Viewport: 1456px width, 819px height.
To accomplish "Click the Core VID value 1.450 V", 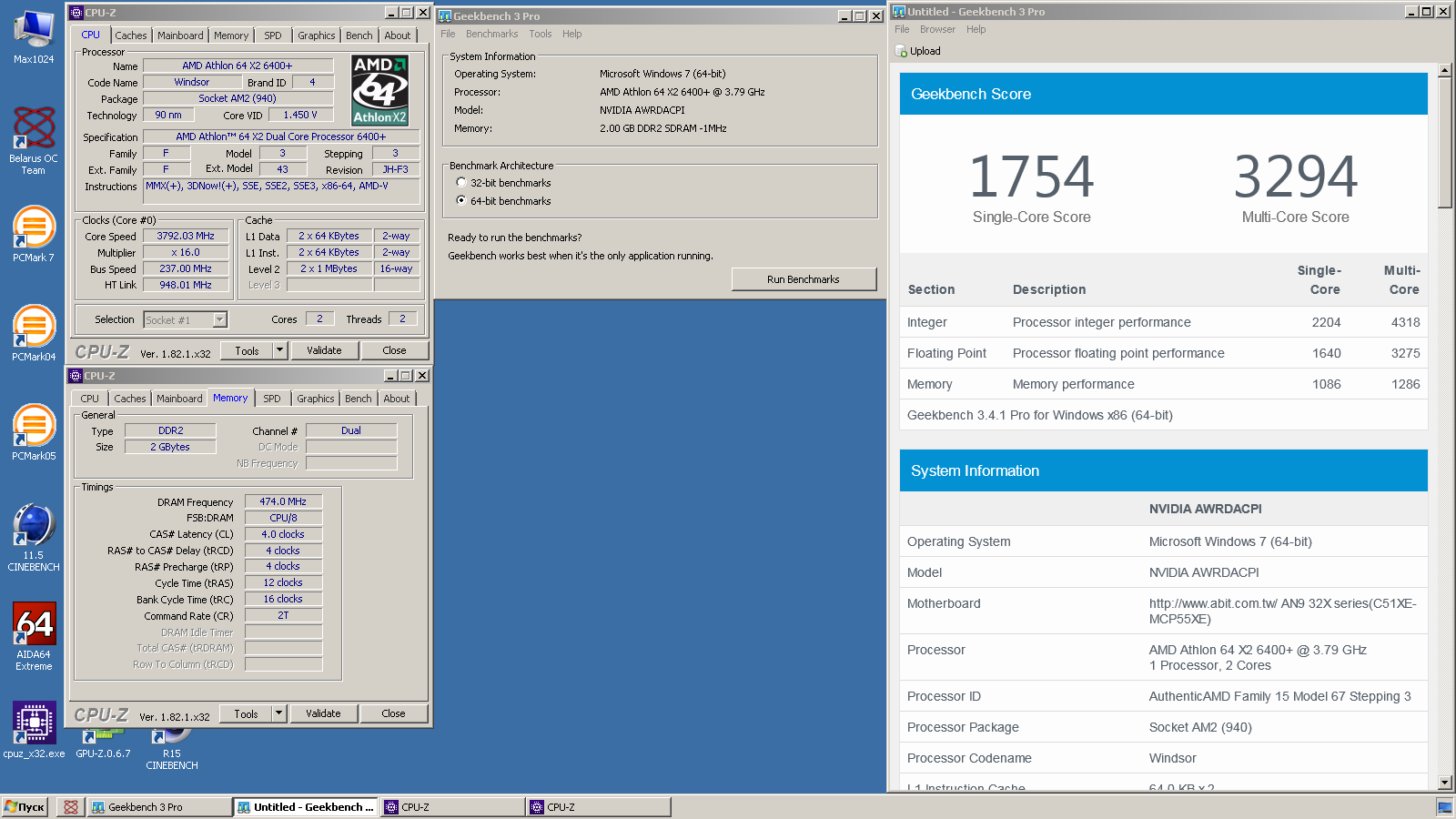I will 300,115.
